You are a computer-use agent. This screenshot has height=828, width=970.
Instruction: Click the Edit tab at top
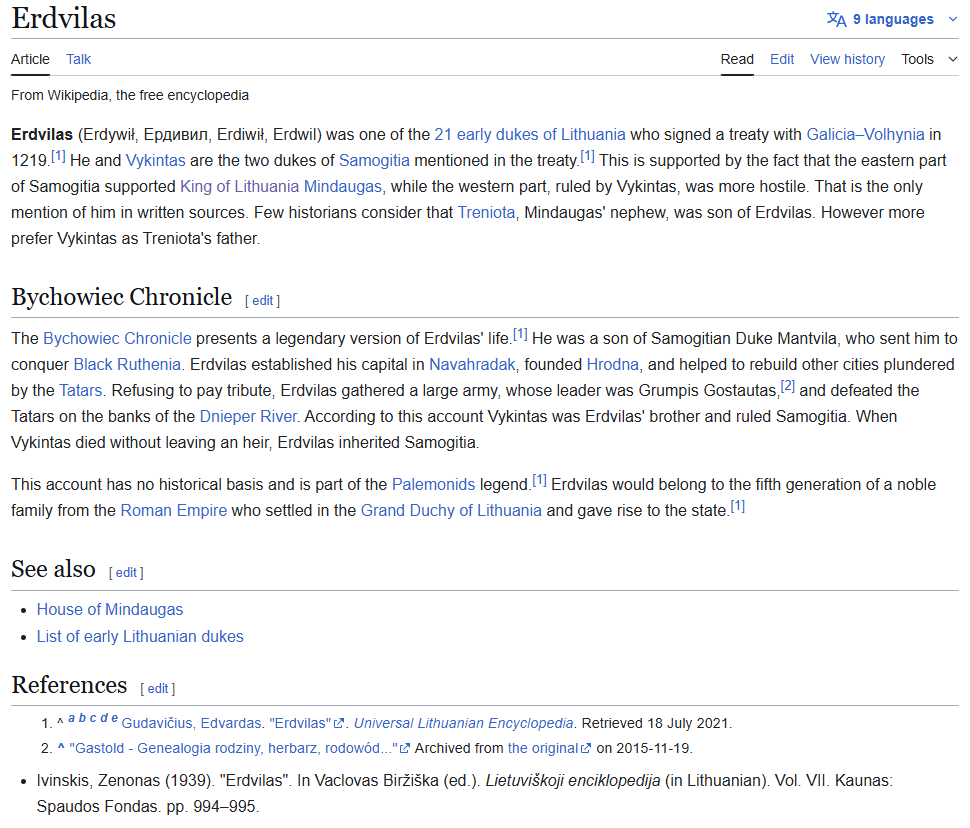(x=782, y=59)
